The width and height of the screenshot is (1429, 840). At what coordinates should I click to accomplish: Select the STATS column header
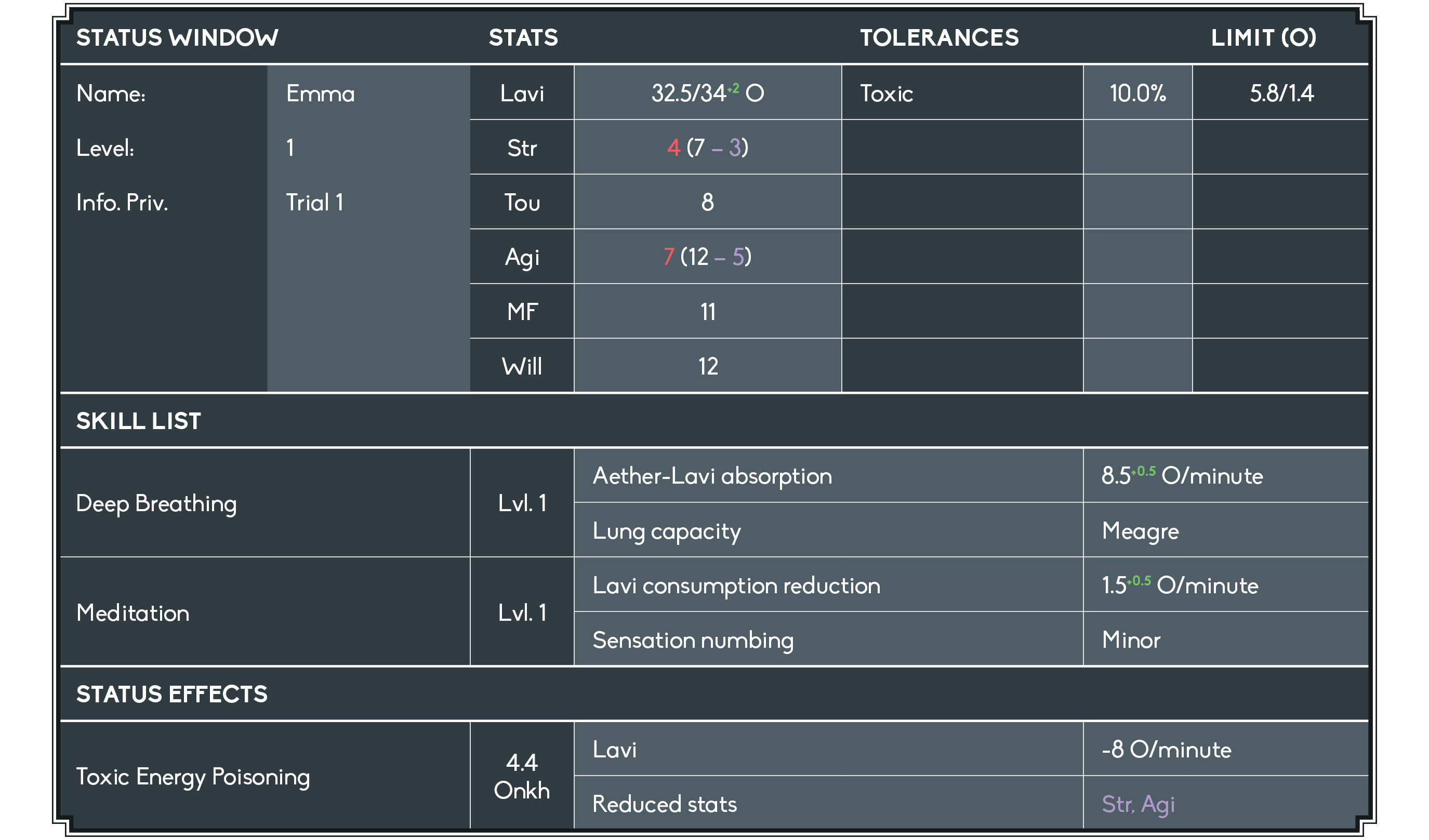(x=523, y=38)
